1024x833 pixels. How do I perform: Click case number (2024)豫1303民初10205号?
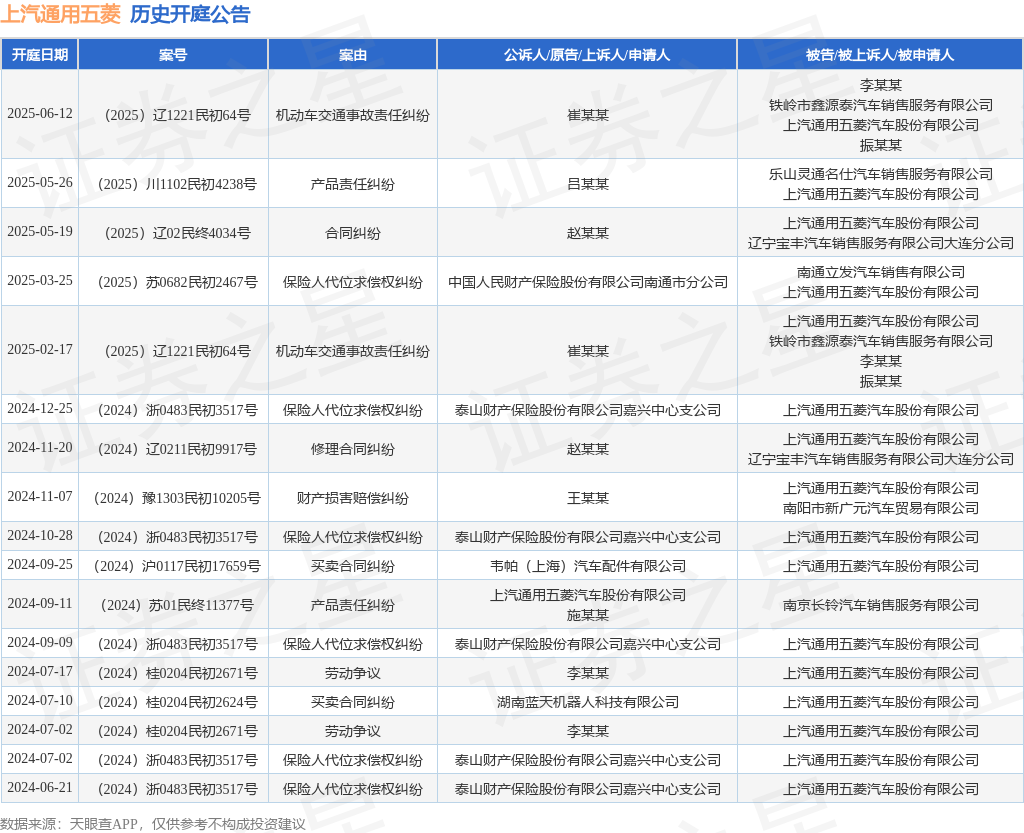(x=176, y=498)
